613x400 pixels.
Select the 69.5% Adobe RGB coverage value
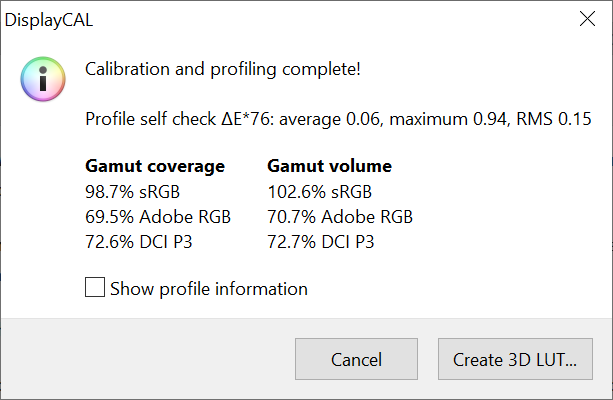pos(158,216)
